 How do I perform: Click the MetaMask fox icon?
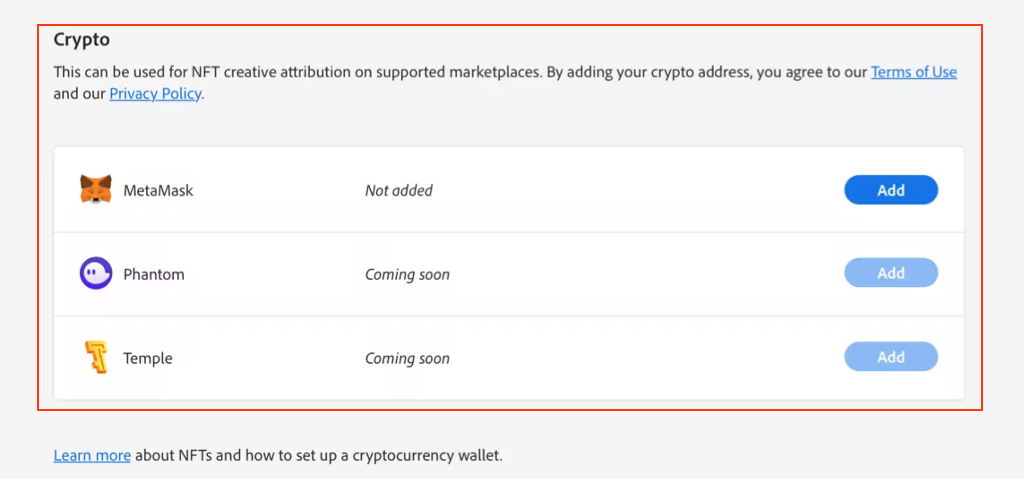96,190
